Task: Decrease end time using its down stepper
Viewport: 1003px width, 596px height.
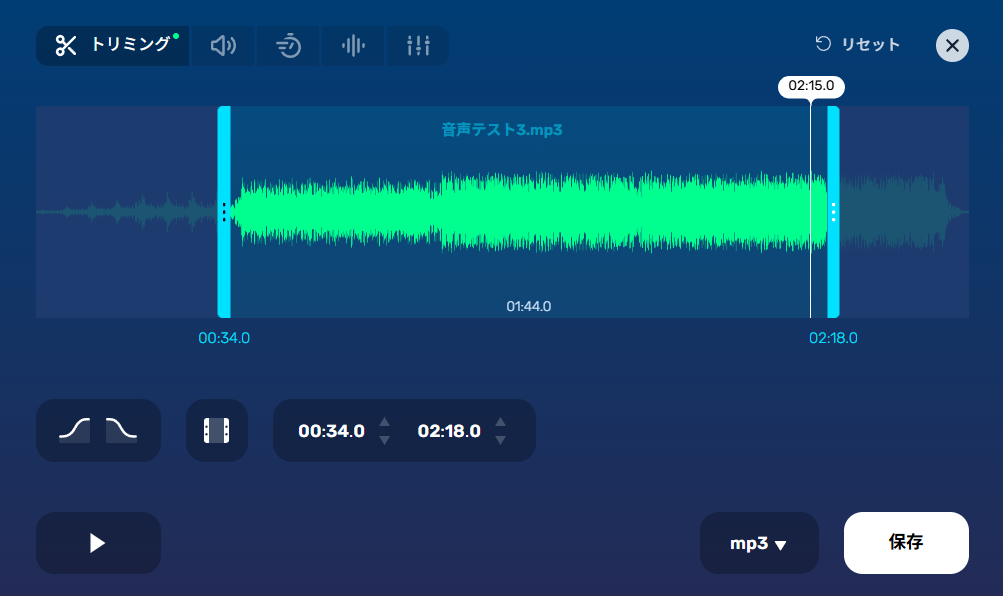Action: 499,438
